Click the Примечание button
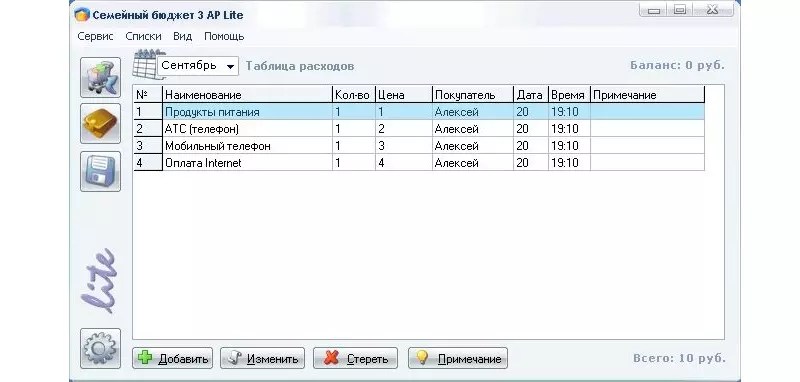The image size is (800, 382). point(458,358)
